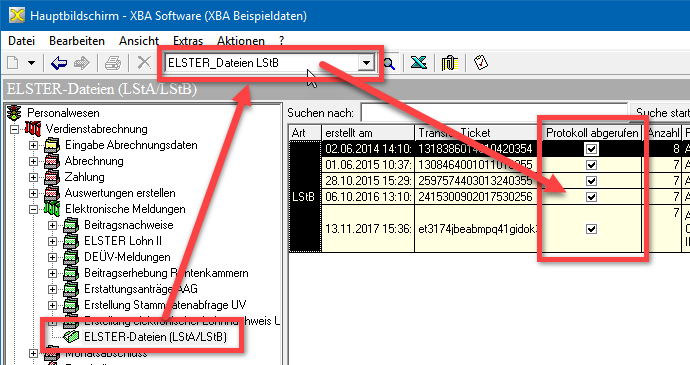Open the Datei menu
The width and height of the screenshot is (690, 365).
pos(22,41)
